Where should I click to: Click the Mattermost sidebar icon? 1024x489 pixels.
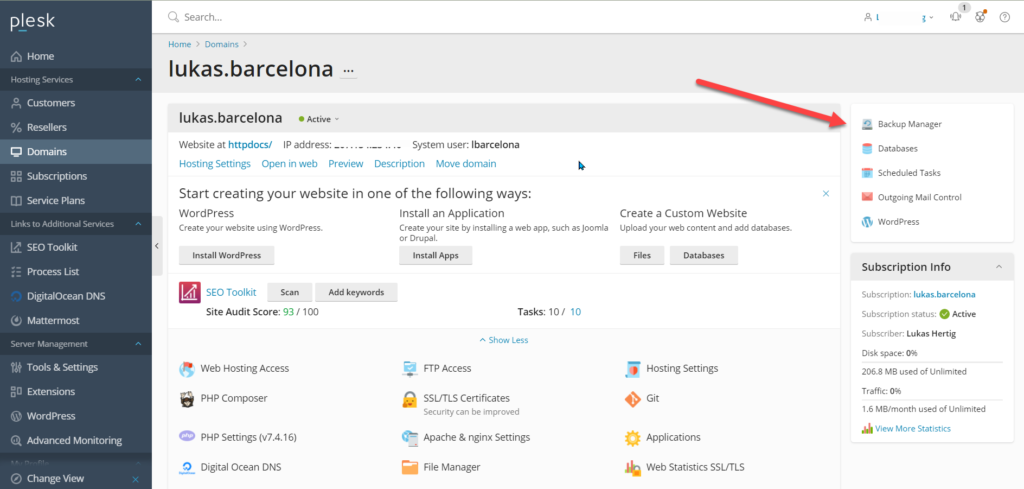point(17,321)
